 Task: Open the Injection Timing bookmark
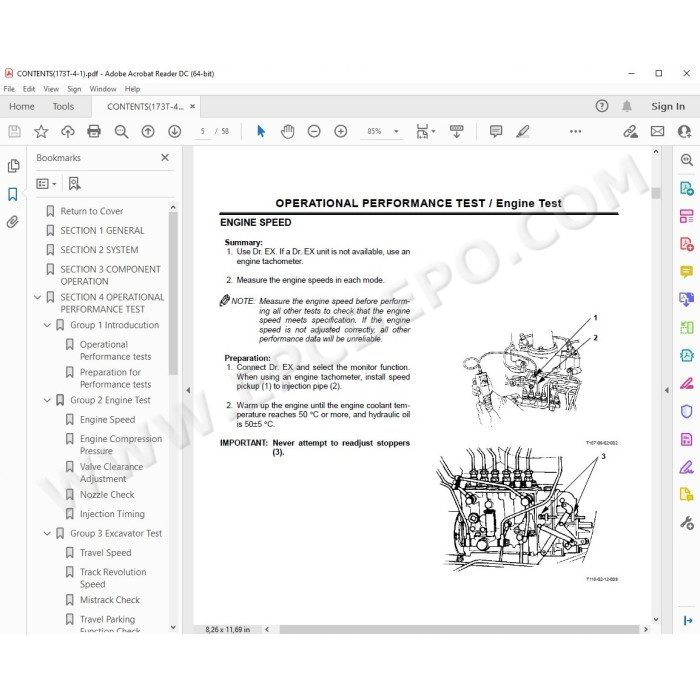tap(112, 514)
